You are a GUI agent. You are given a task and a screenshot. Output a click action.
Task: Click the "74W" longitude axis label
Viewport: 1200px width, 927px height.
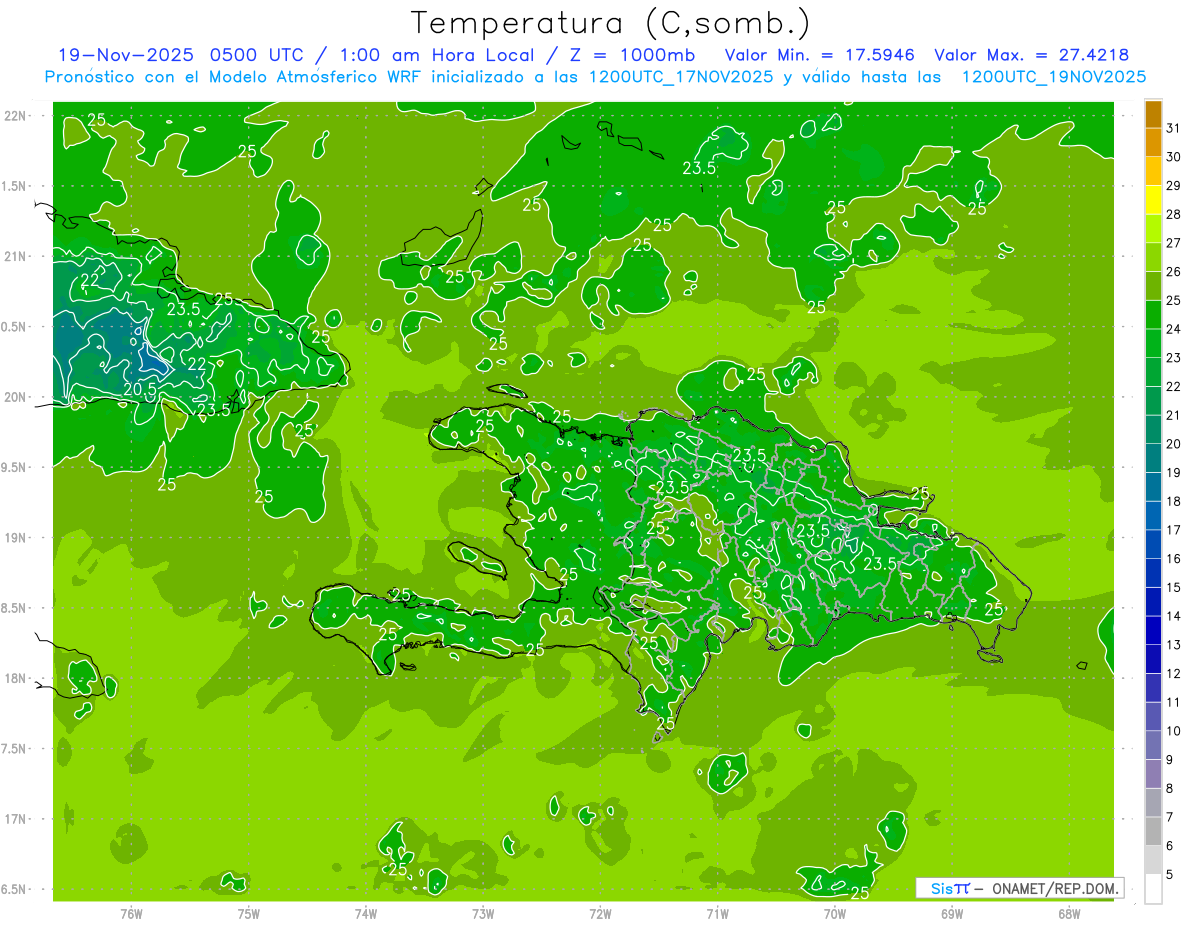[x=366, y=913]
